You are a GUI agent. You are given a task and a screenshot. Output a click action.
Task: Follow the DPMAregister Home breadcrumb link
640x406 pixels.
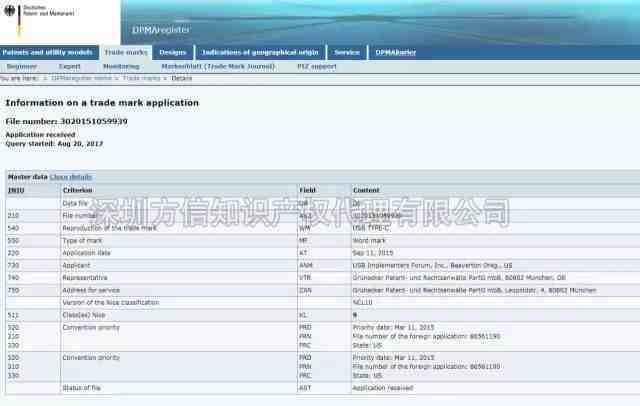tap(82, 78)
